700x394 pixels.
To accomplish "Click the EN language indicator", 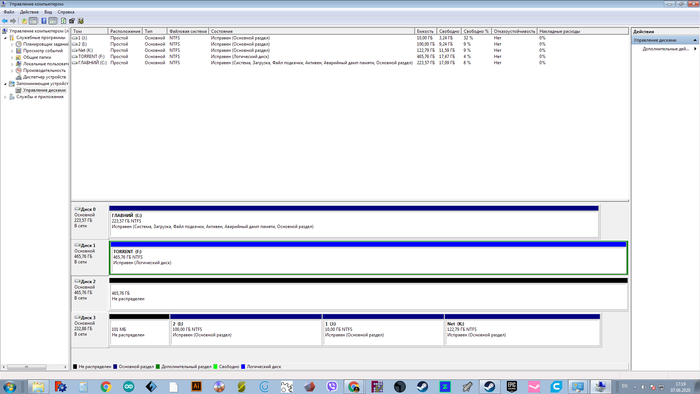I will coord(625,386).
